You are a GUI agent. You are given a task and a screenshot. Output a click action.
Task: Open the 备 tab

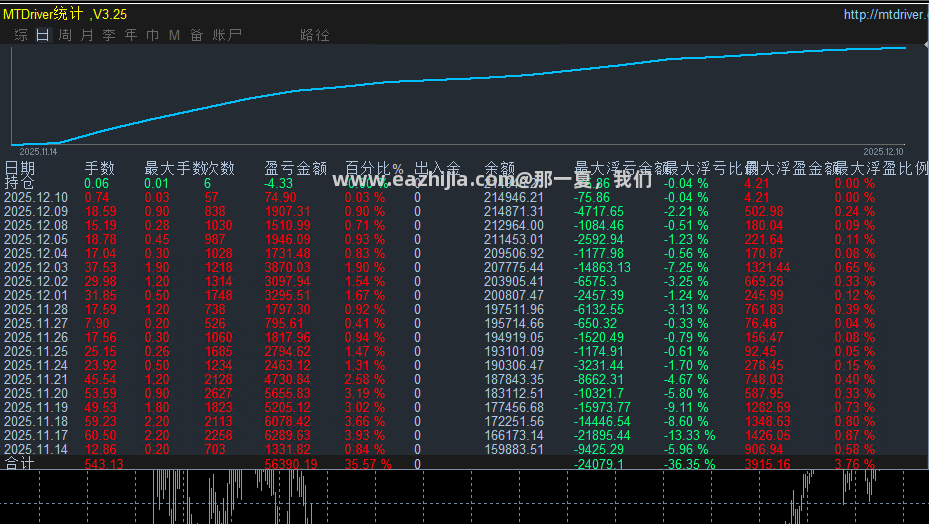click(197, 35)
